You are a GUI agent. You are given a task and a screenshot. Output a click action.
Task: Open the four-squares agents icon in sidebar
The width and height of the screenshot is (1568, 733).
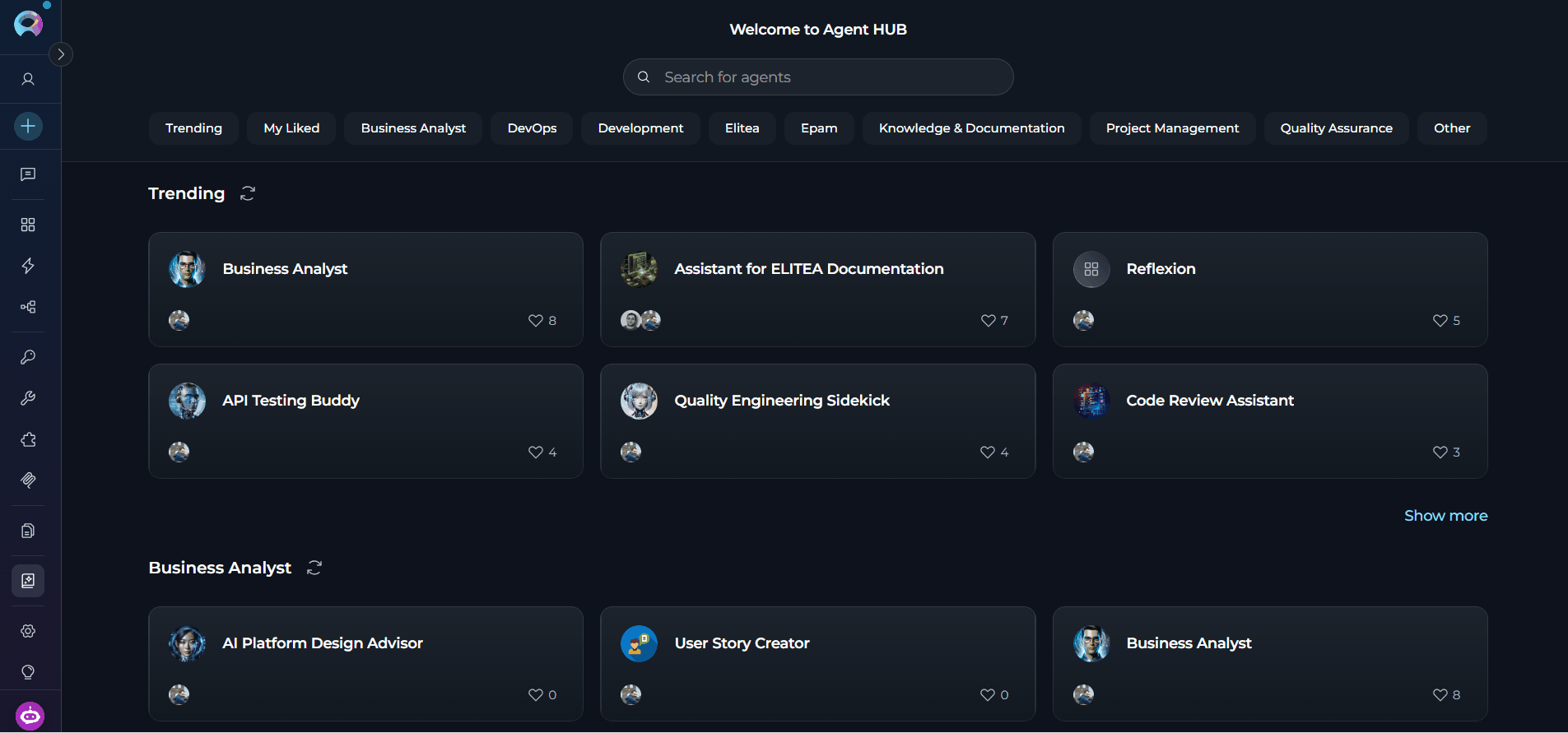pyautogui.click(x=28, y=225)
